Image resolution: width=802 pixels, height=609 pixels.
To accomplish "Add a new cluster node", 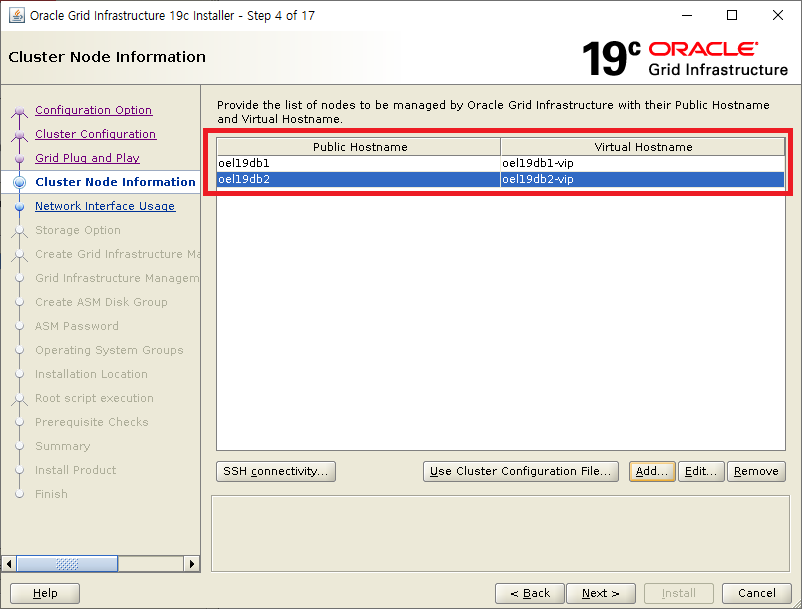I will (x=652, y=471).
